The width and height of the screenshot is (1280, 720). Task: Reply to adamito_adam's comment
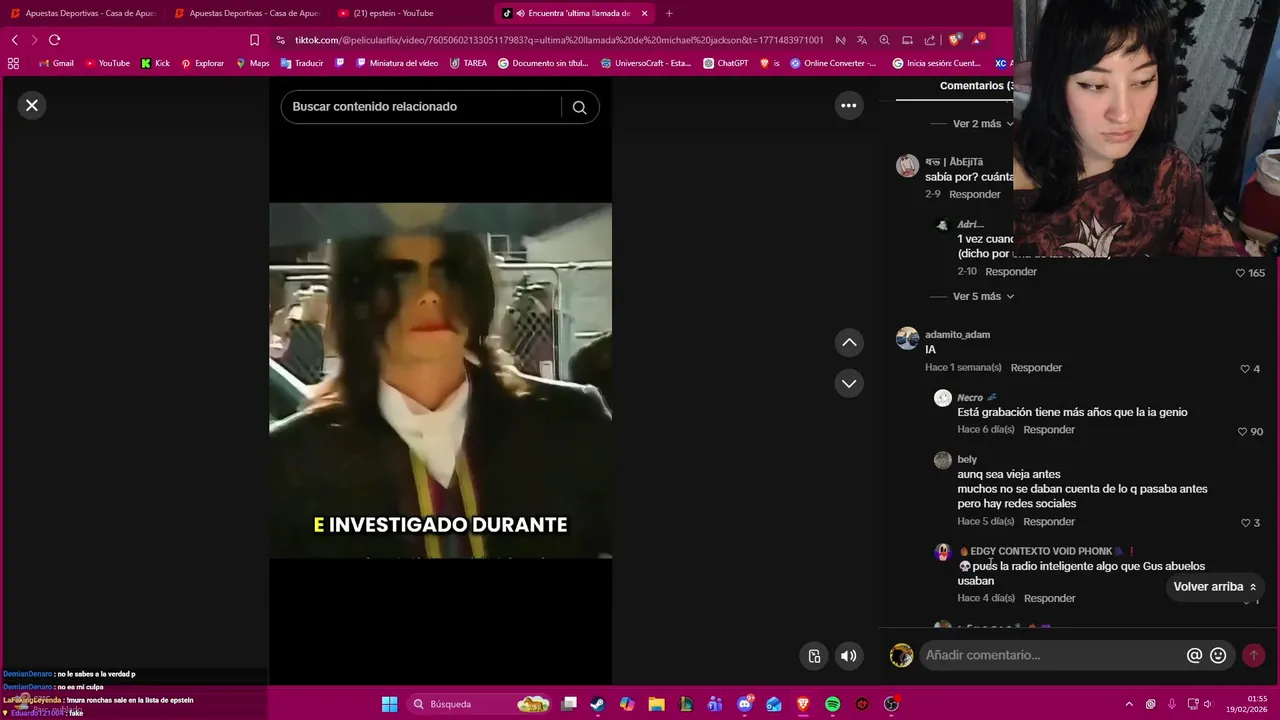click(1036, 368)
